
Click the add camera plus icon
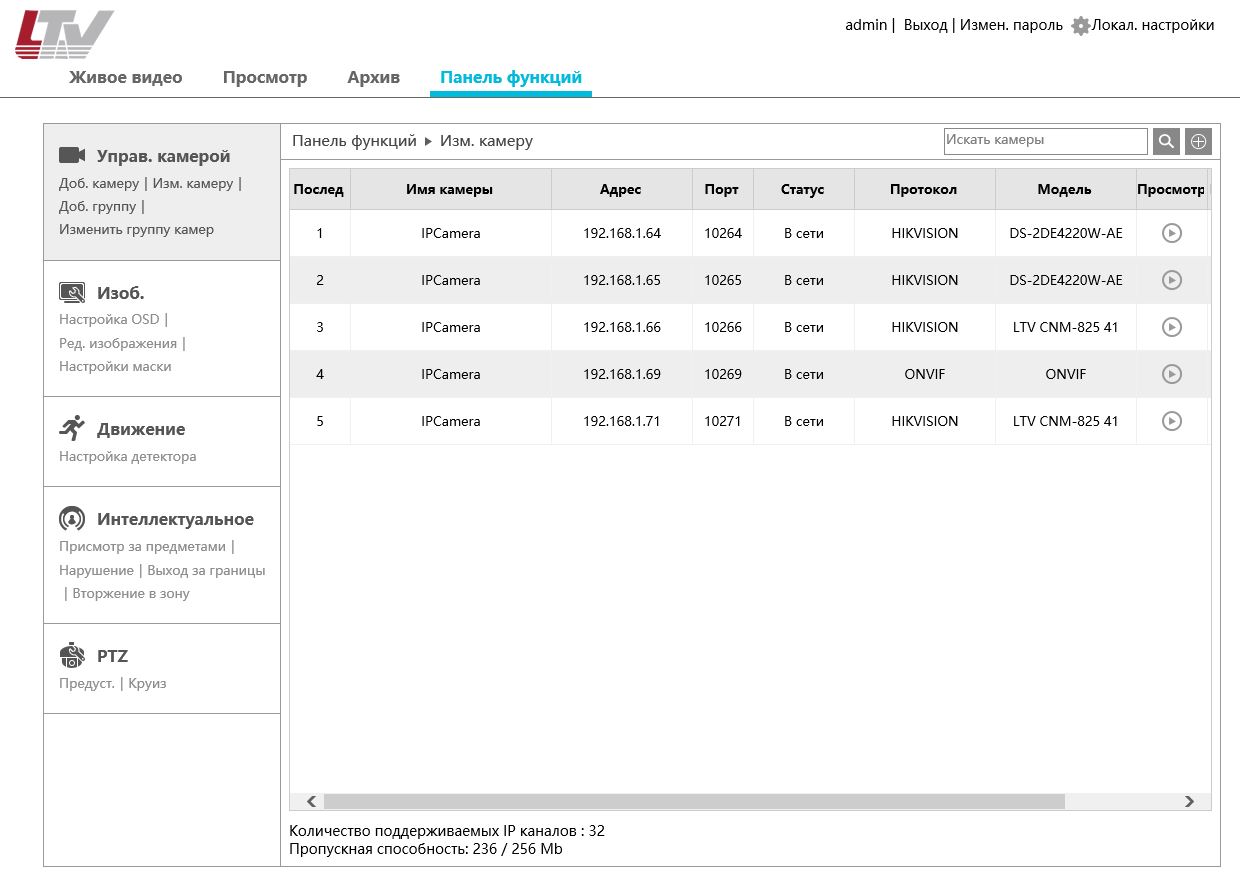[x=1198, y=142]
